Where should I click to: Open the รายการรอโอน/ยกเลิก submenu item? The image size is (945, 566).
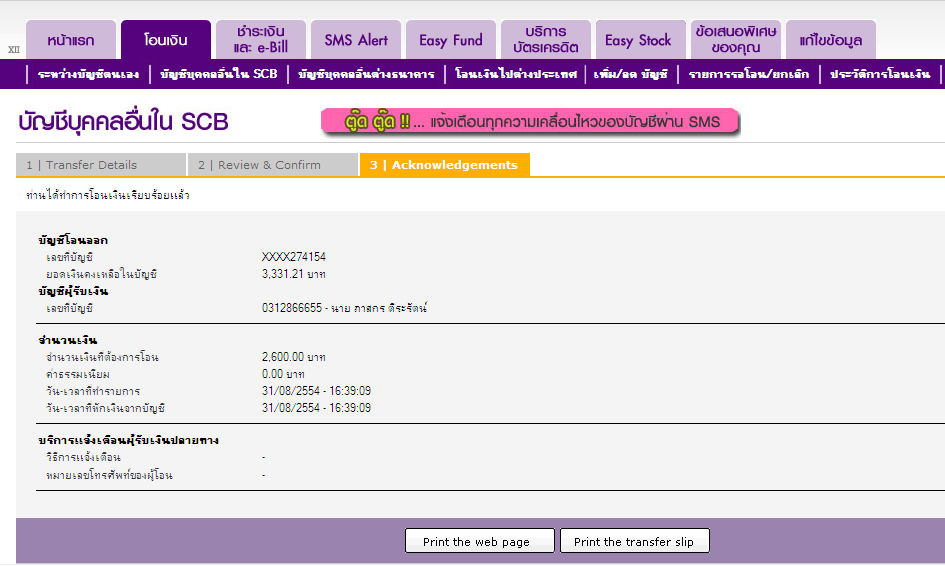pos(749,74)
